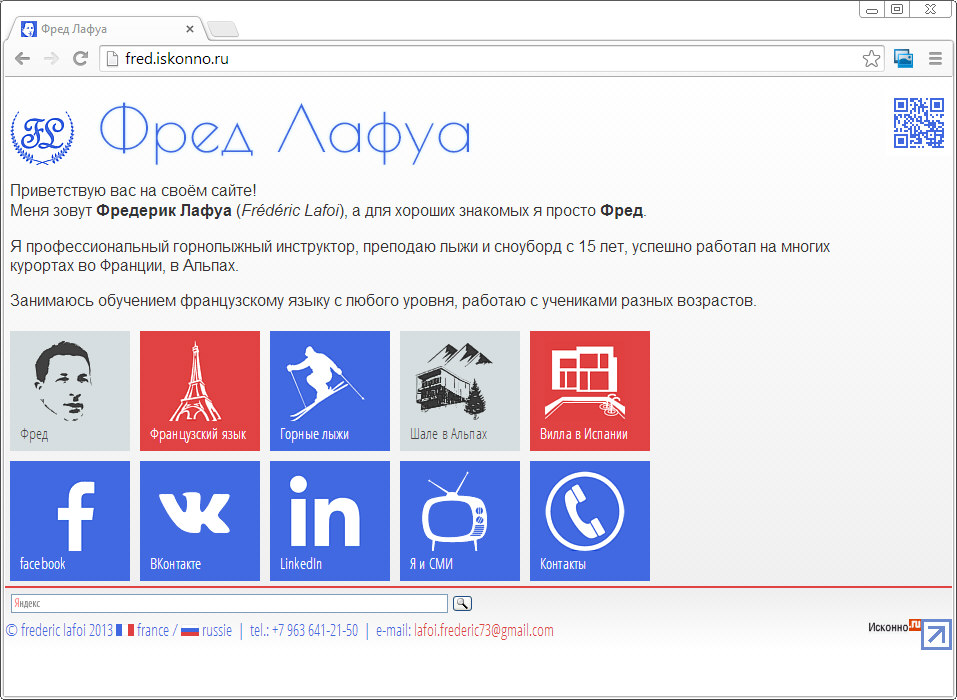Click the browser forward arrow
This screenshot has width=957, height=700.
coord(51,59)
